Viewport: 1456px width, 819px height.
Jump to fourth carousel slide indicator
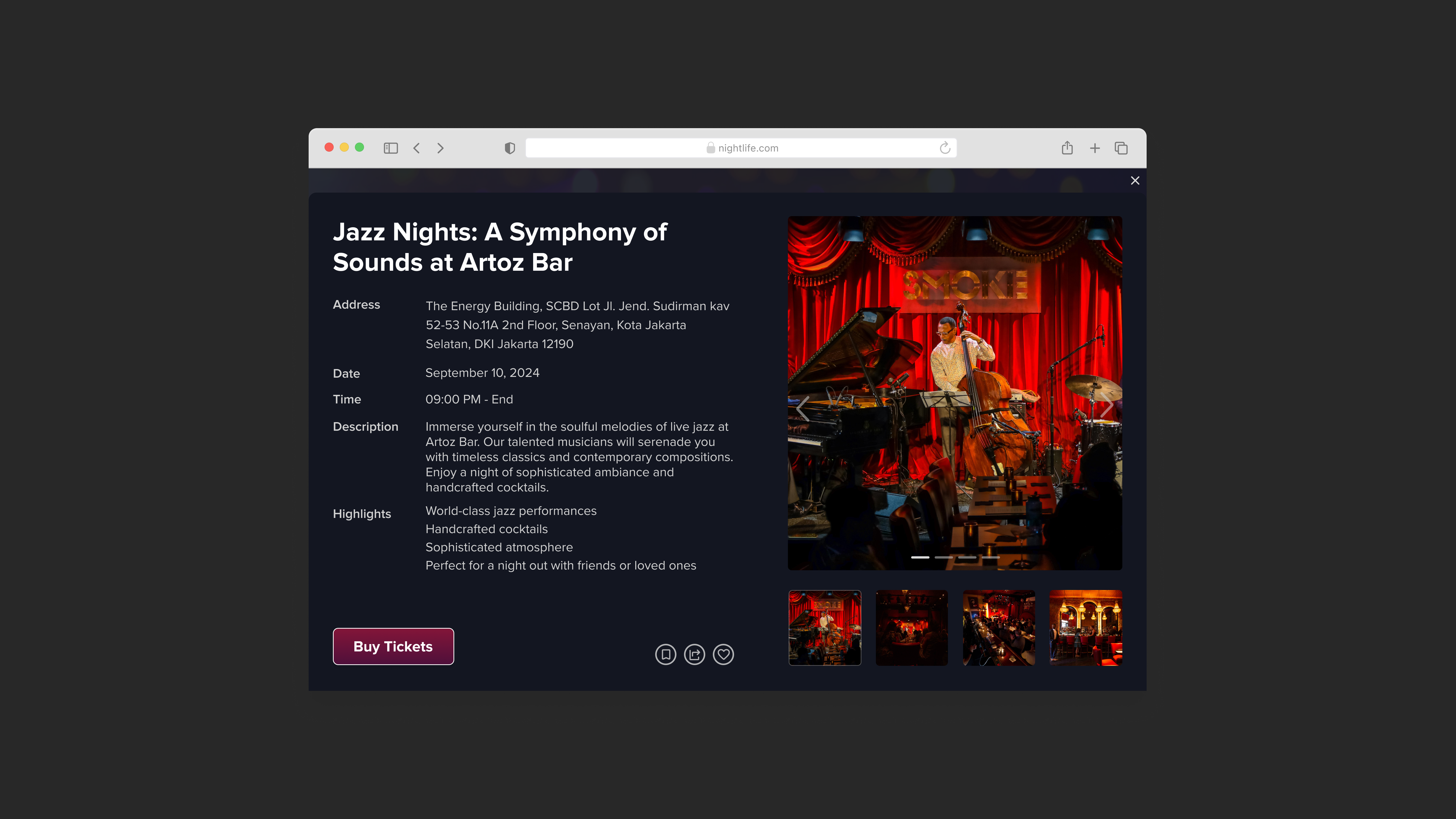pos(990,557)
